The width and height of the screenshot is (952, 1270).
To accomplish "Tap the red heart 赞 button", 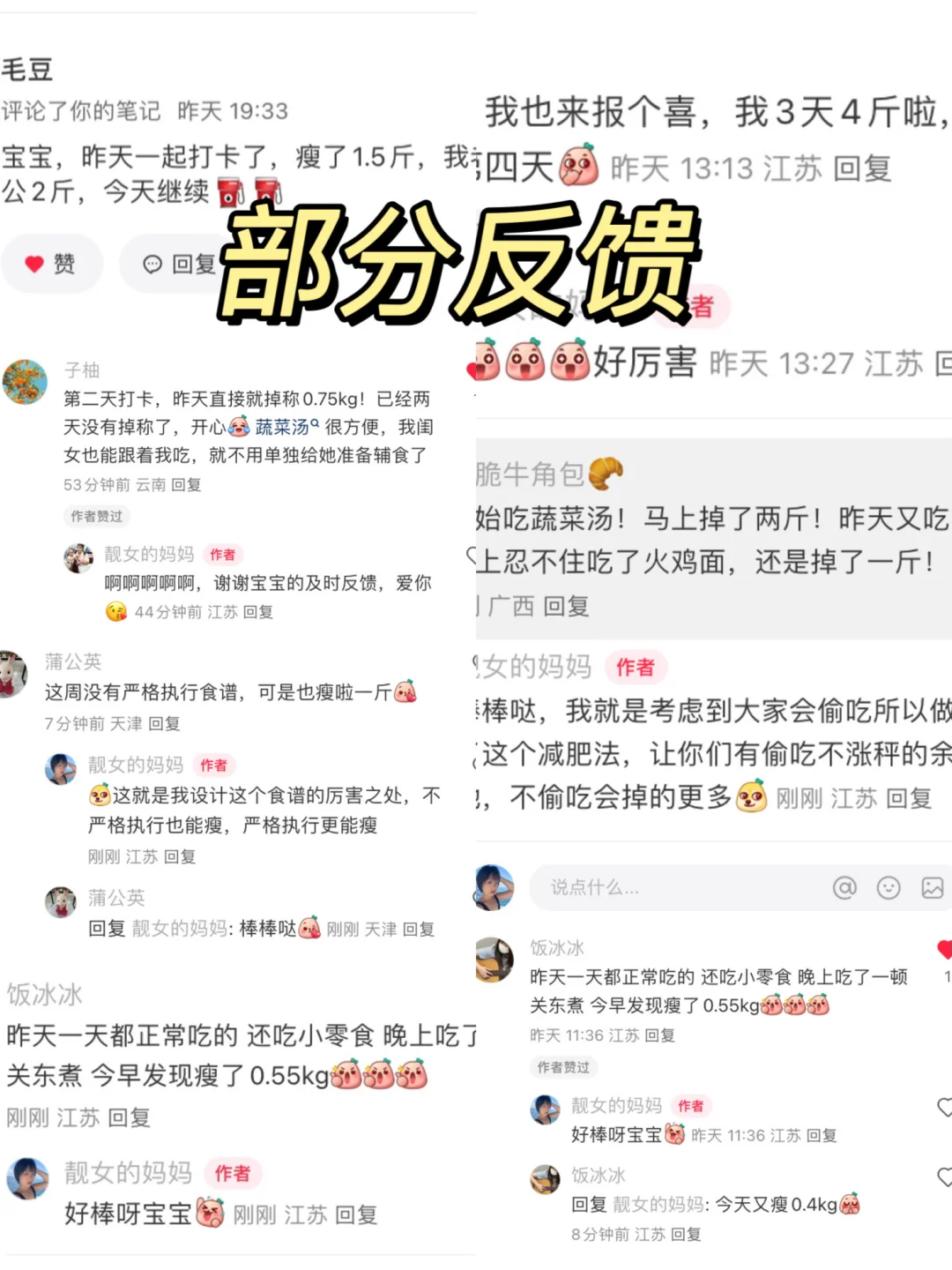I will (51, 264).
